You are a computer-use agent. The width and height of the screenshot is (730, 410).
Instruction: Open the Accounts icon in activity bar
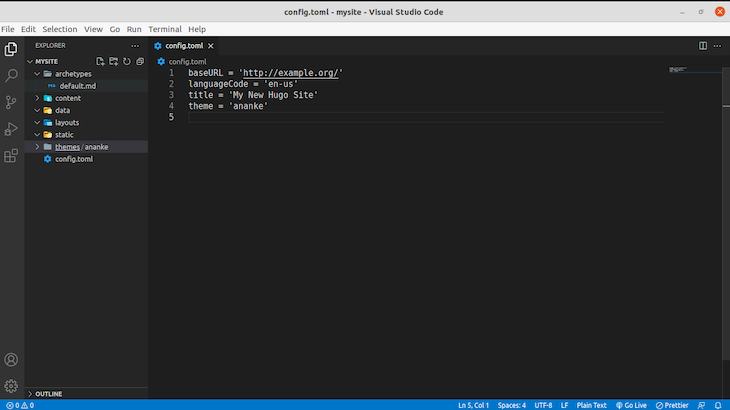coord(11,360)
